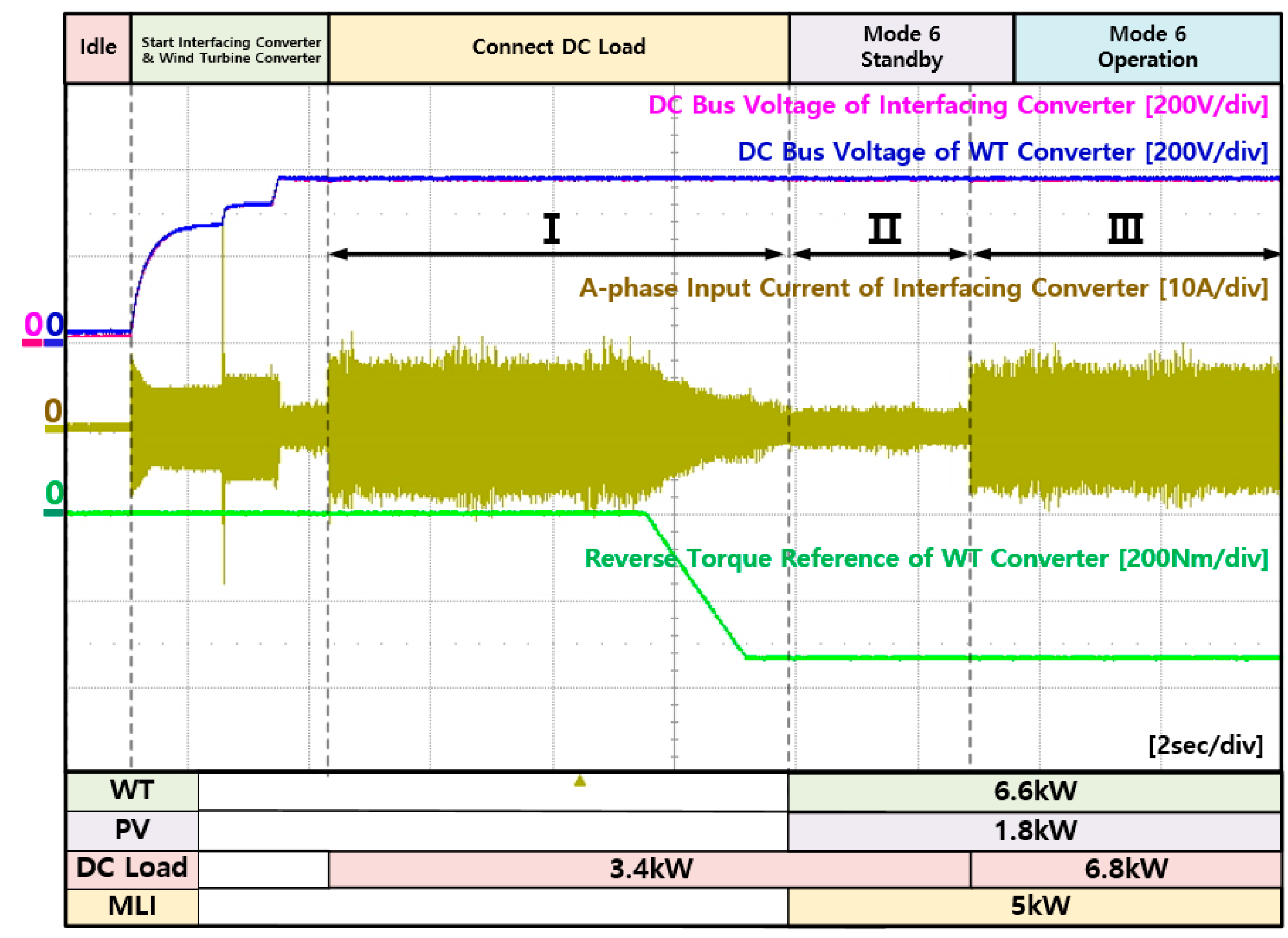
Task: Select the Mode 6 Standby header
Action: (901, 48)
